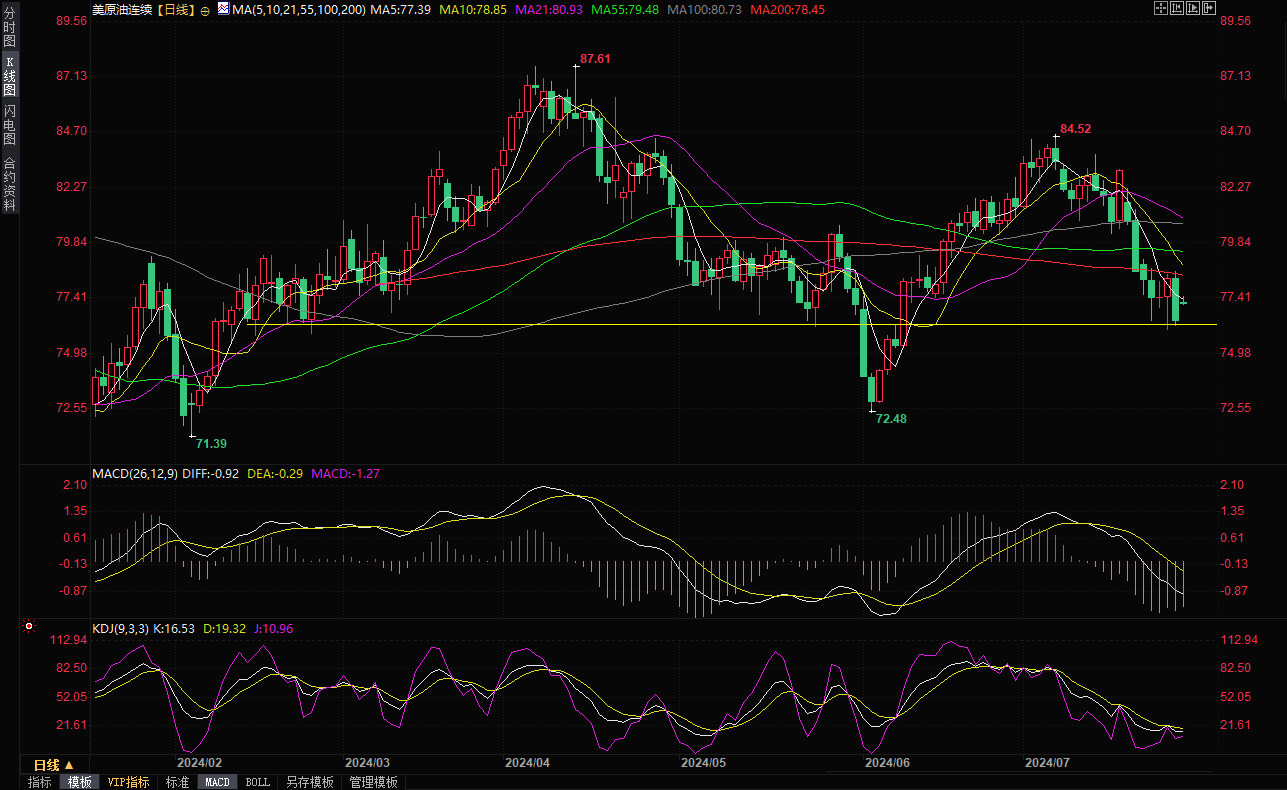Click the play-forward chart axis icon
The width and height of the screenshot is (1287, 790).
pos(1193,9)
